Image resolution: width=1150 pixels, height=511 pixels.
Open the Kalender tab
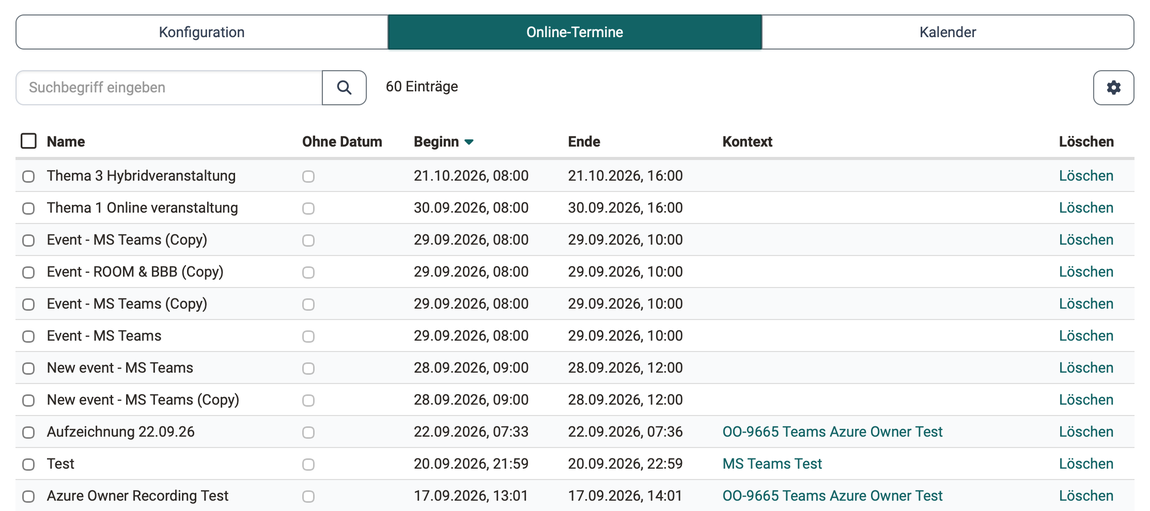[948, 32]
